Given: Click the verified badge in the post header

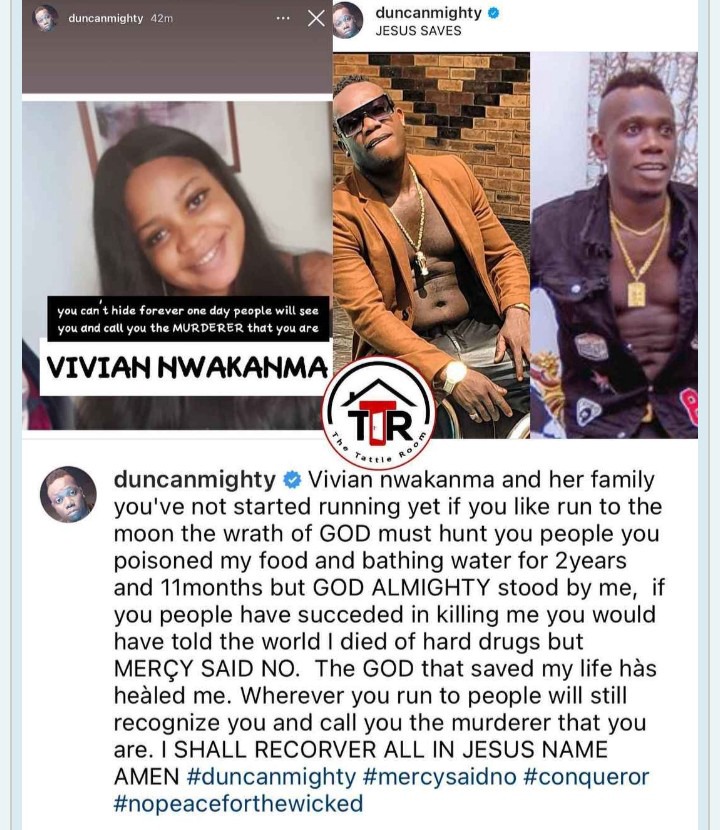Looking at the screenshot, I should pyautogui.click(x=493, y=13).
